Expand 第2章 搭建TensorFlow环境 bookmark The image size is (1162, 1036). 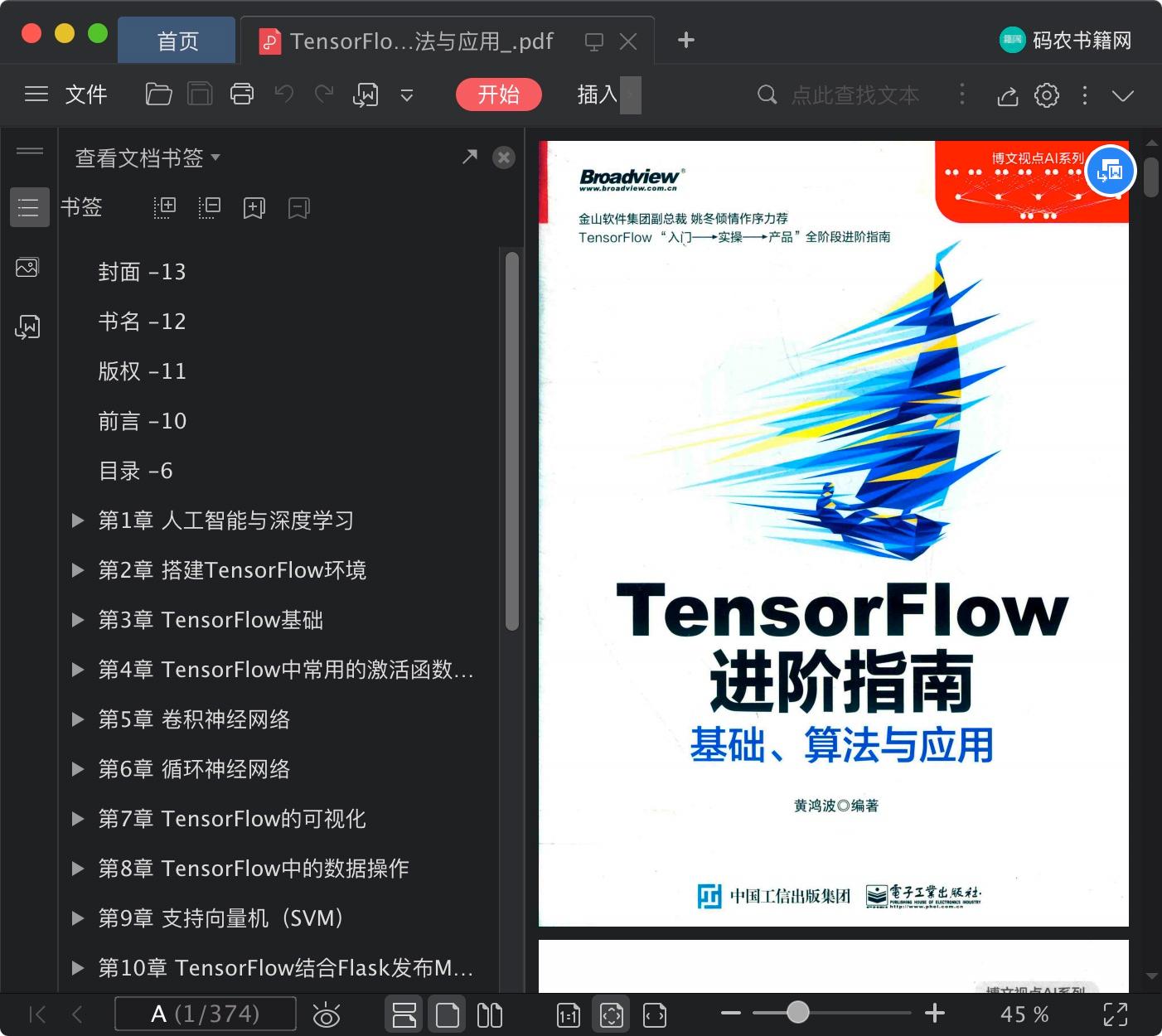(78, 570)
